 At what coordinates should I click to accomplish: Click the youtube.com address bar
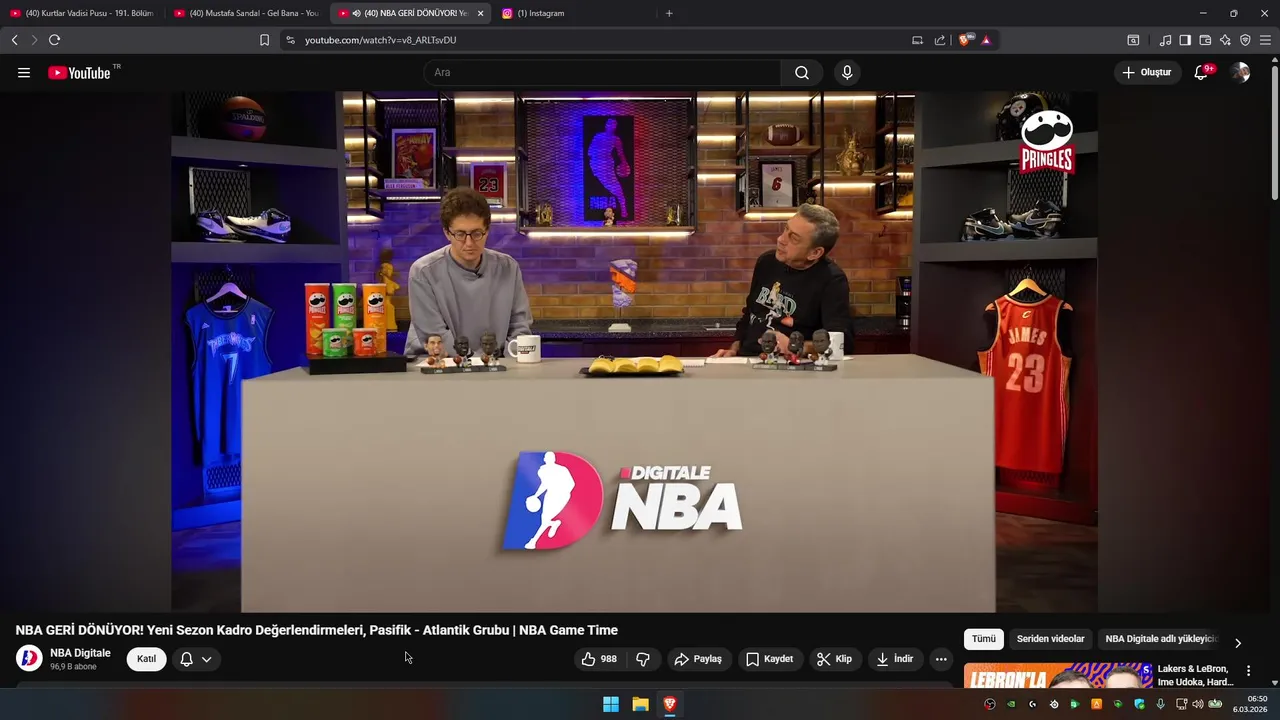click(600, 40)
